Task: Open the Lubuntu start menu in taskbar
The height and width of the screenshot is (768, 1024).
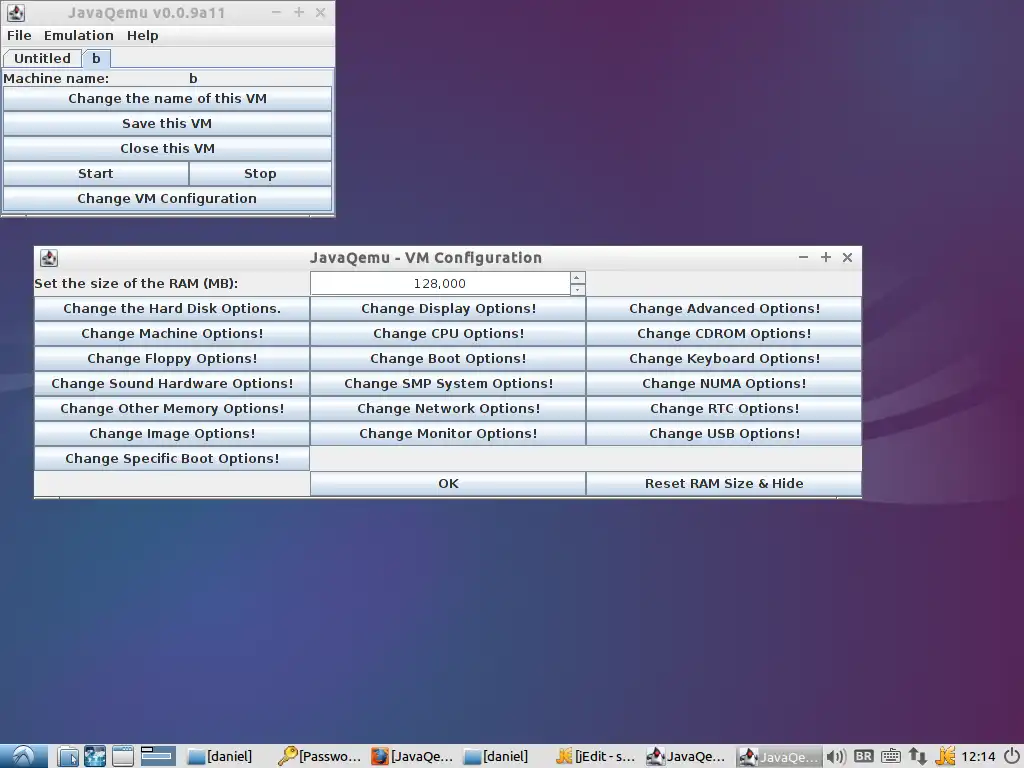Action: 24,756
